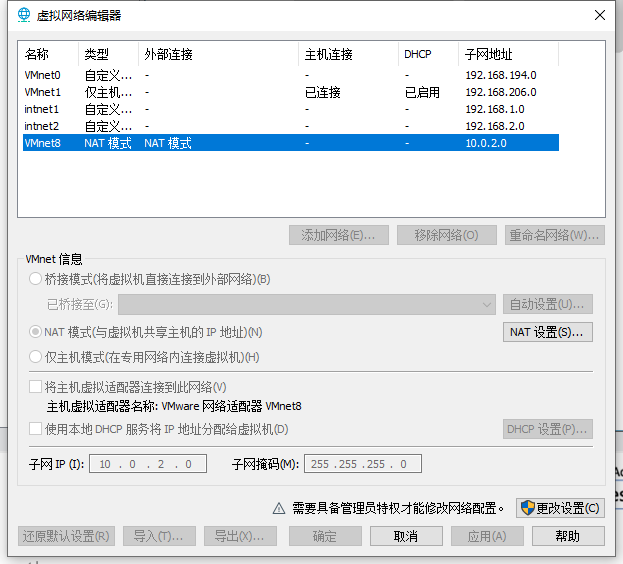Screen dimensions: 623x564
Task: Click the 导出(X)... button
Action: 240,536
